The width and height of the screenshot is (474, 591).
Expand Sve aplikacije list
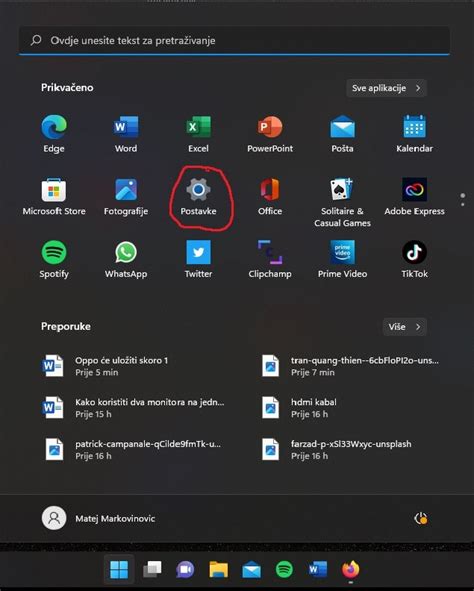(x=386, y=88)
